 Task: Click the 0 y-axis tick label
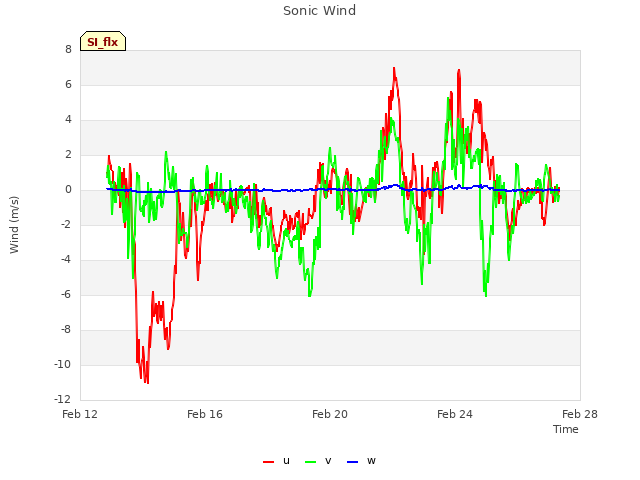(x=68, y=190)
